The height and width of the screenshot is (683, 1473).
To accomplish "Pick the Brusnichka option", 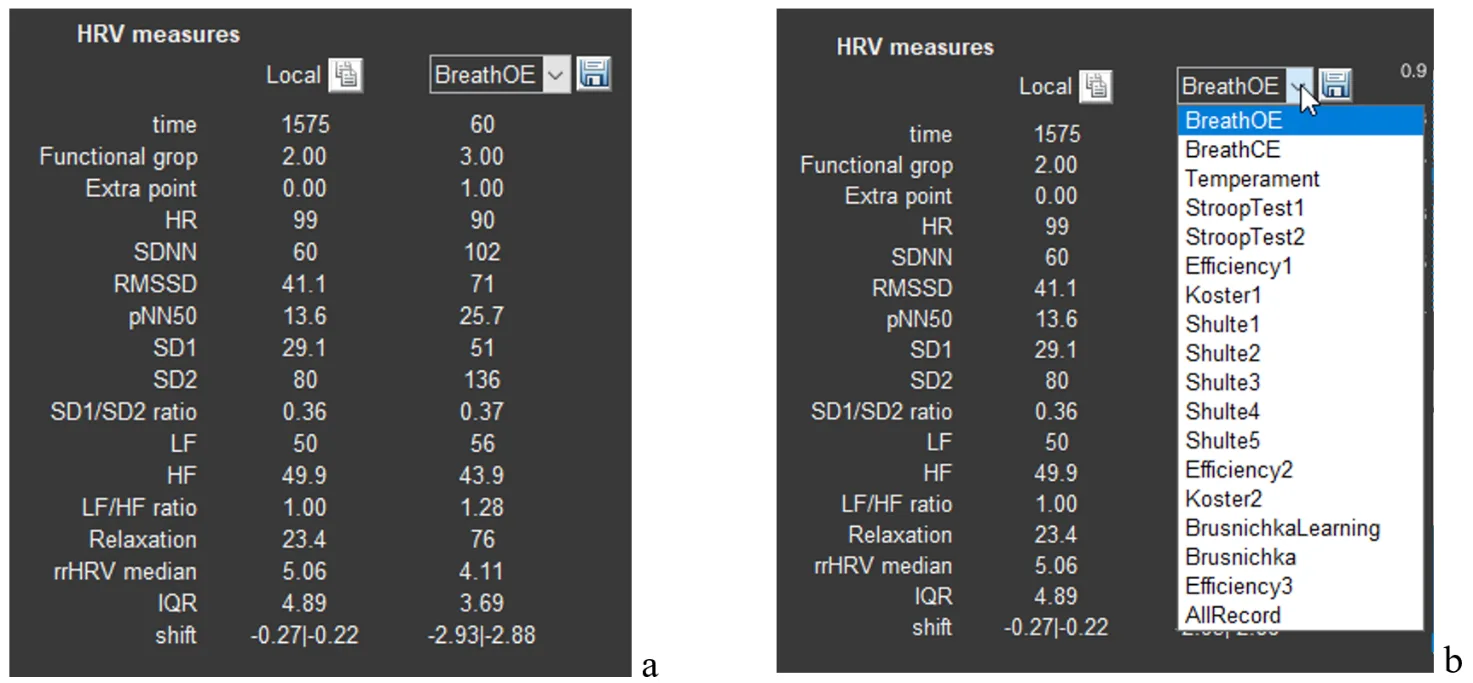I will (x=1240, y=557).
